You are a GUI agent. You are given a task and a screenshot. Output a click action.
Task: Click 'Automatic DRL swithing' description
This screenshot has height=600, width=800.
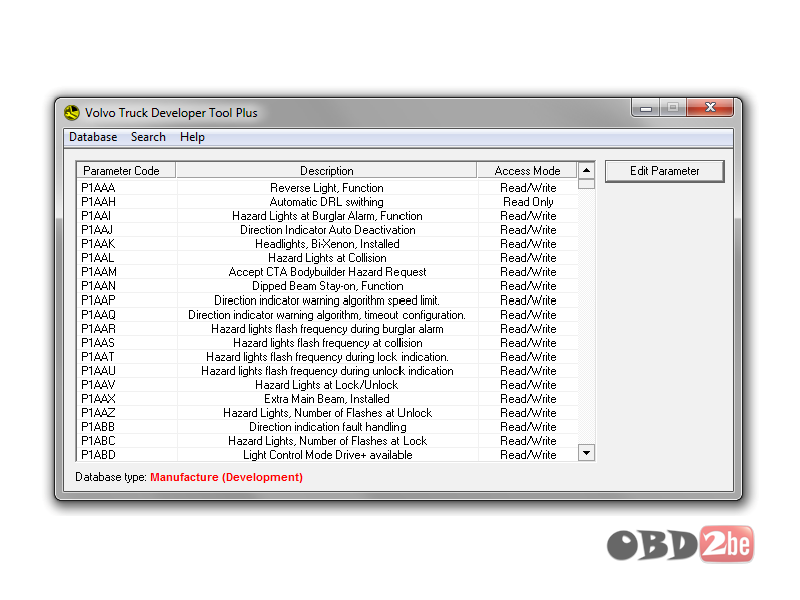click(x=327, y=202)
